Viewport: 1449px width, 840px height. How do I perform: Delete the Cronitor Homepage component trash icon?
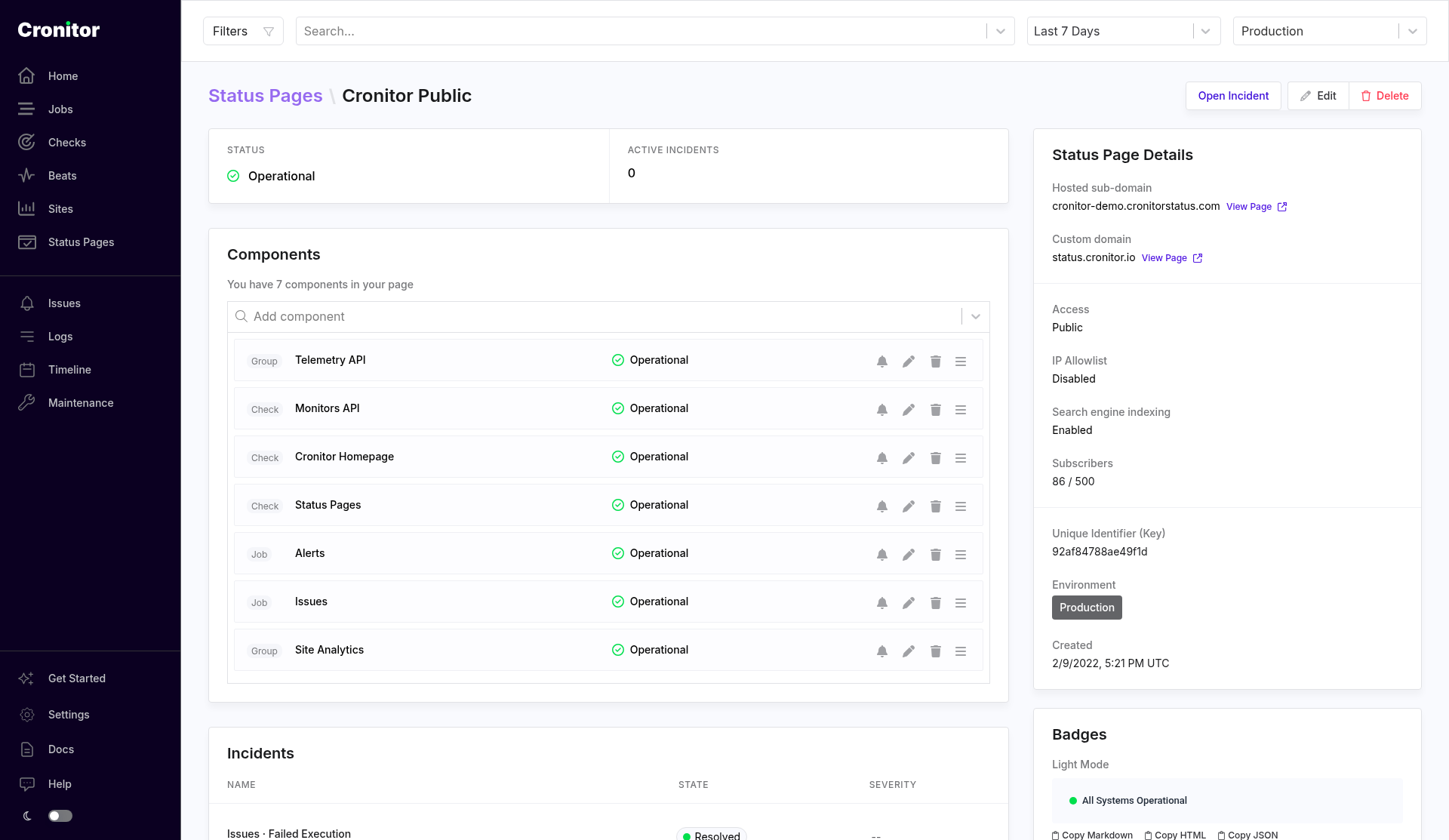click(935, 458)
